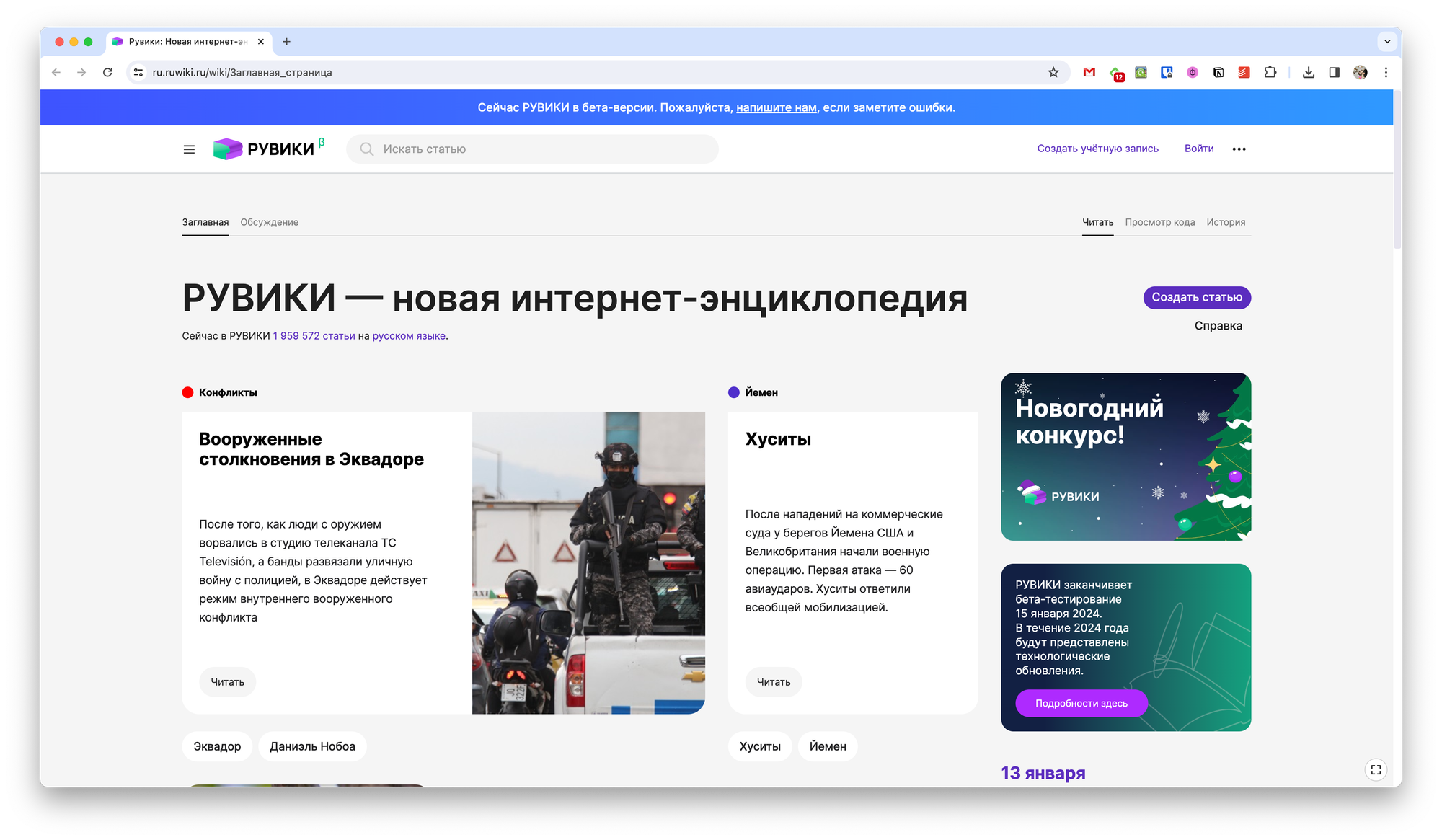Click the РУВИКИ logo
This screenshot has height=840, width=1442.
(x=264, y=149)
